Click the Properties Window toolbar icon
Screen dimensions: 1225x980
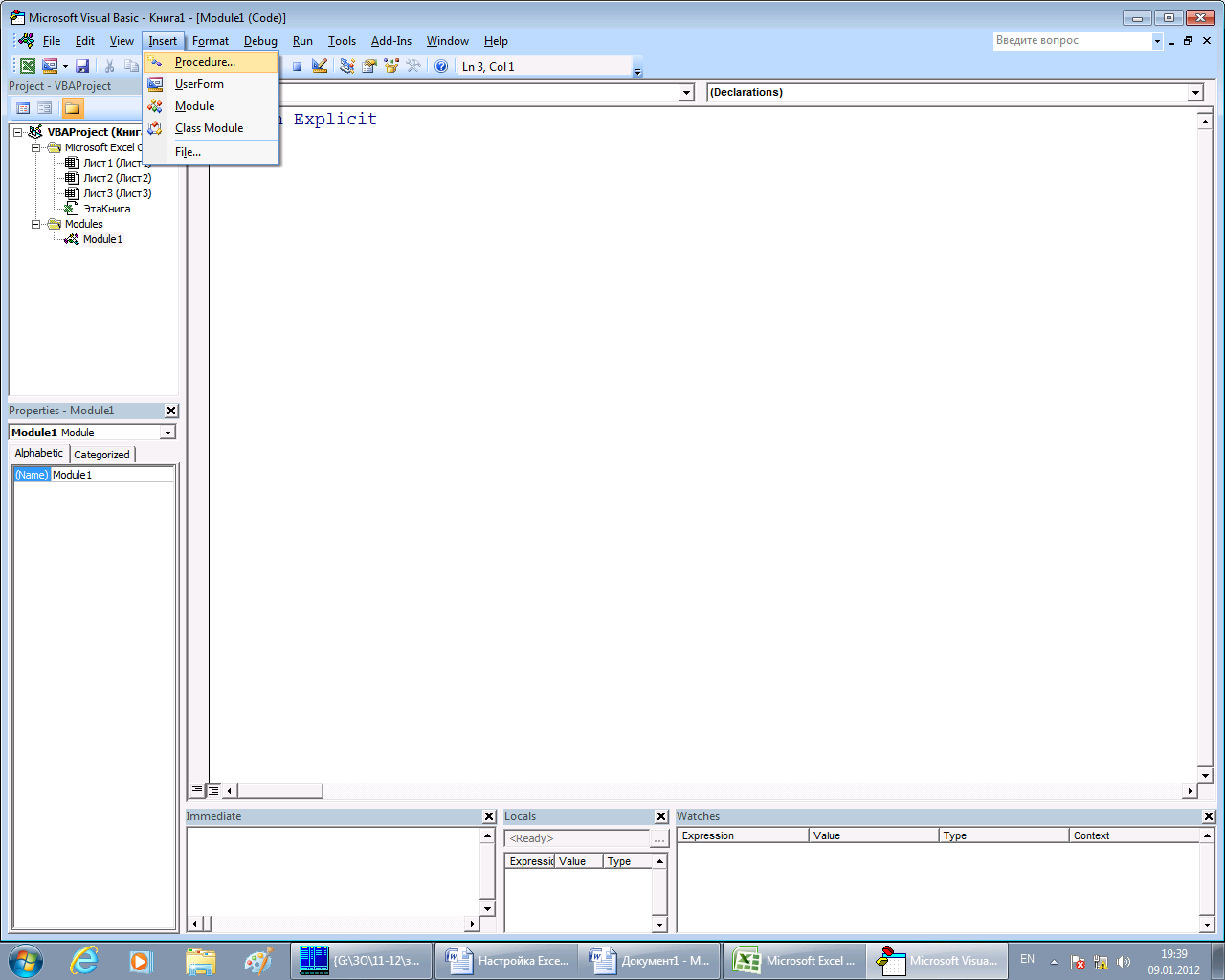(x=368, y=66)
